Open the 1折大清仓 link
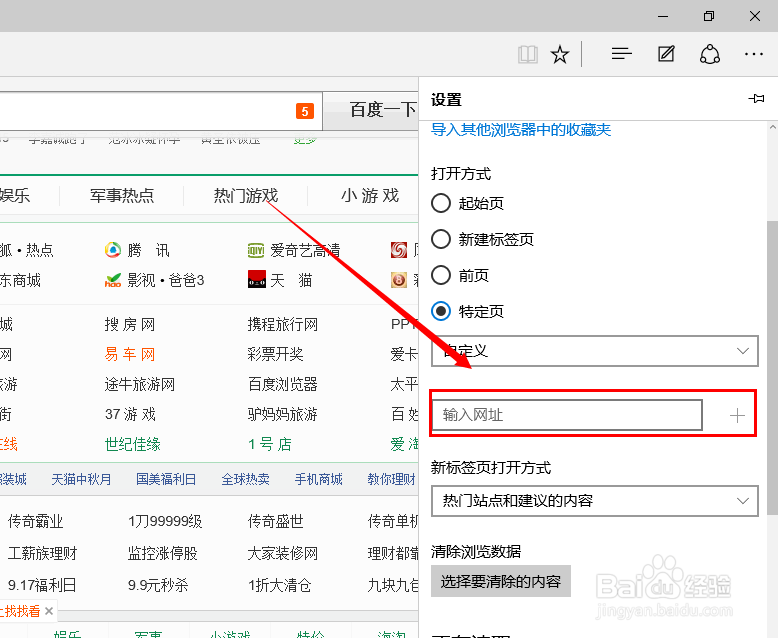Screen dimensions: 778x638 click(279, 585)
